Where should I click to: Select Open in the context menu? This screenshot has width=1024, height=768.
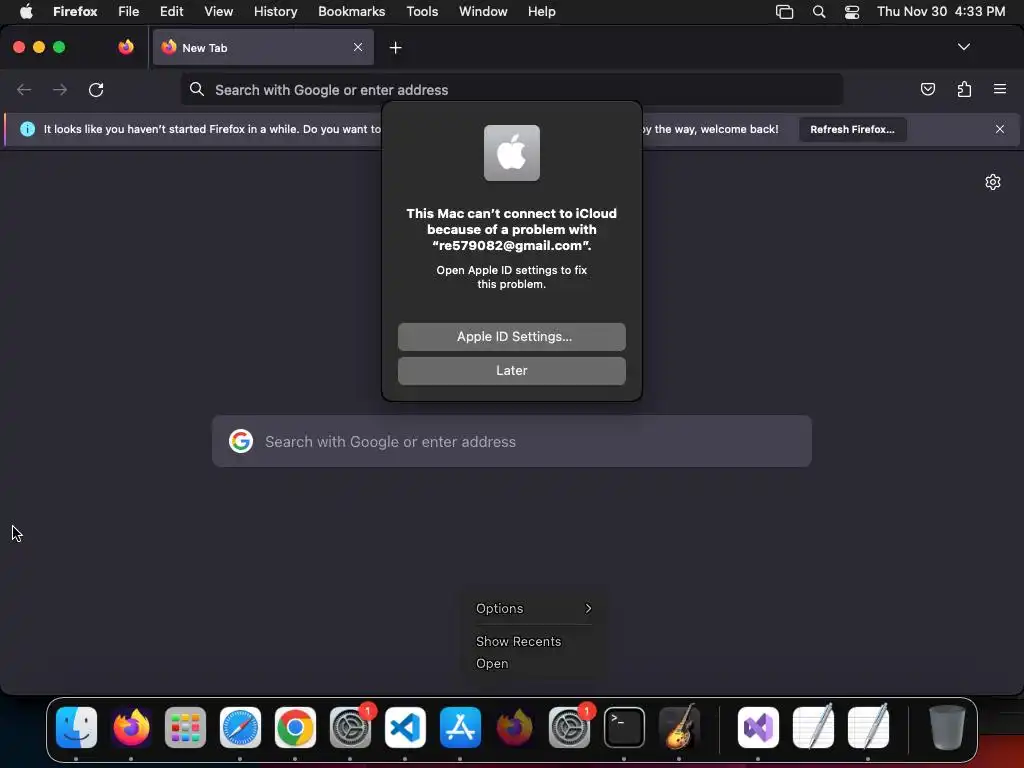coord(492,664)
